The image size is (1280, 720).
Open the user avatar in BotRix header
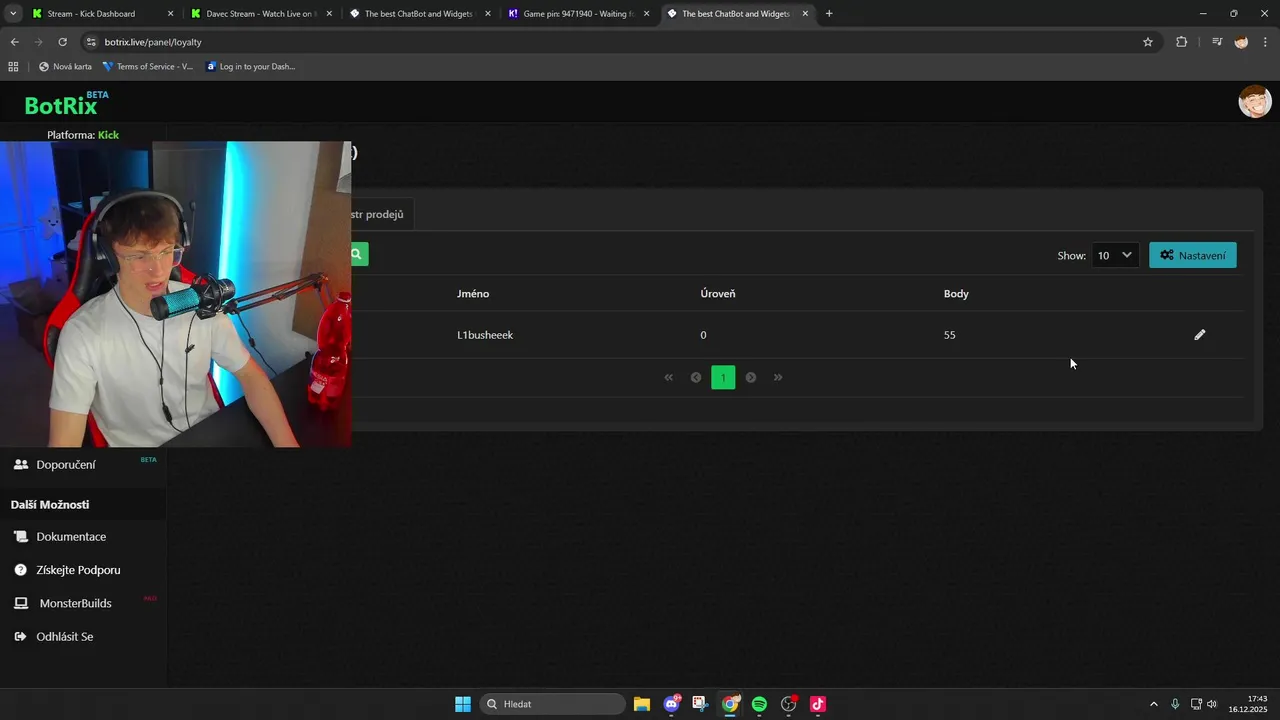[1255, 102]
